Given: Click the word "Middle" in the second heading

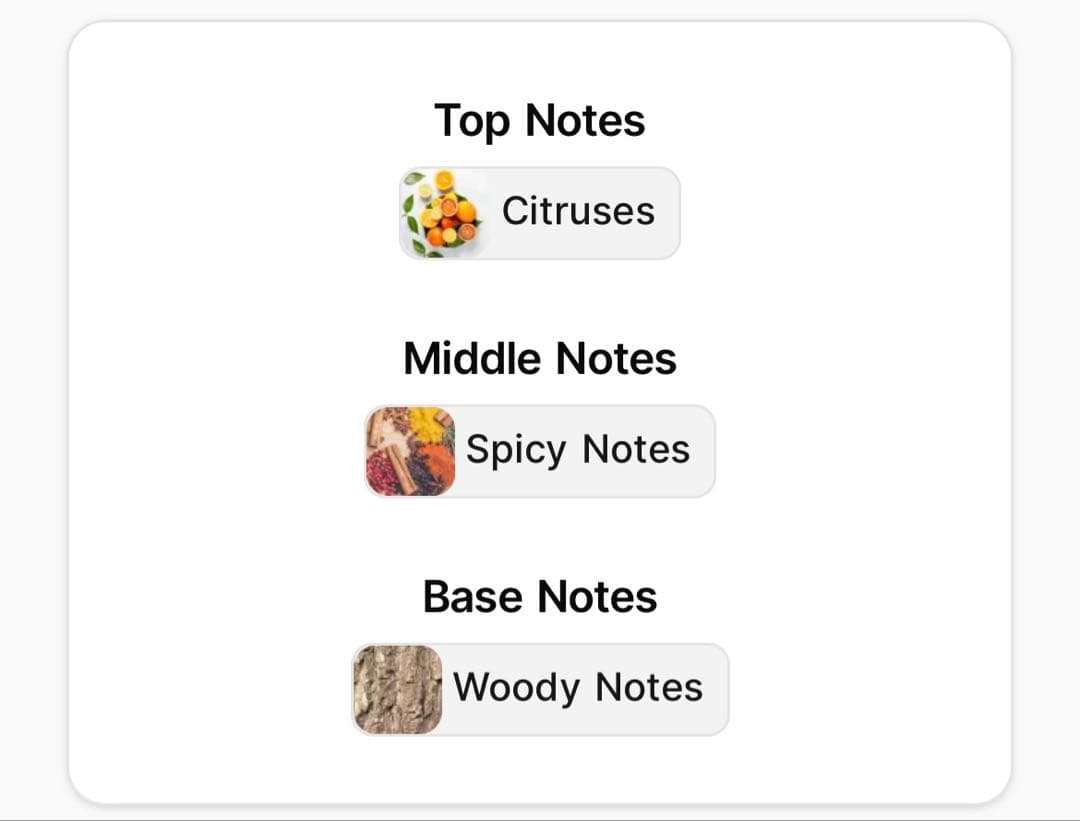Looking at the screenshot, I should tap(472, 359).
